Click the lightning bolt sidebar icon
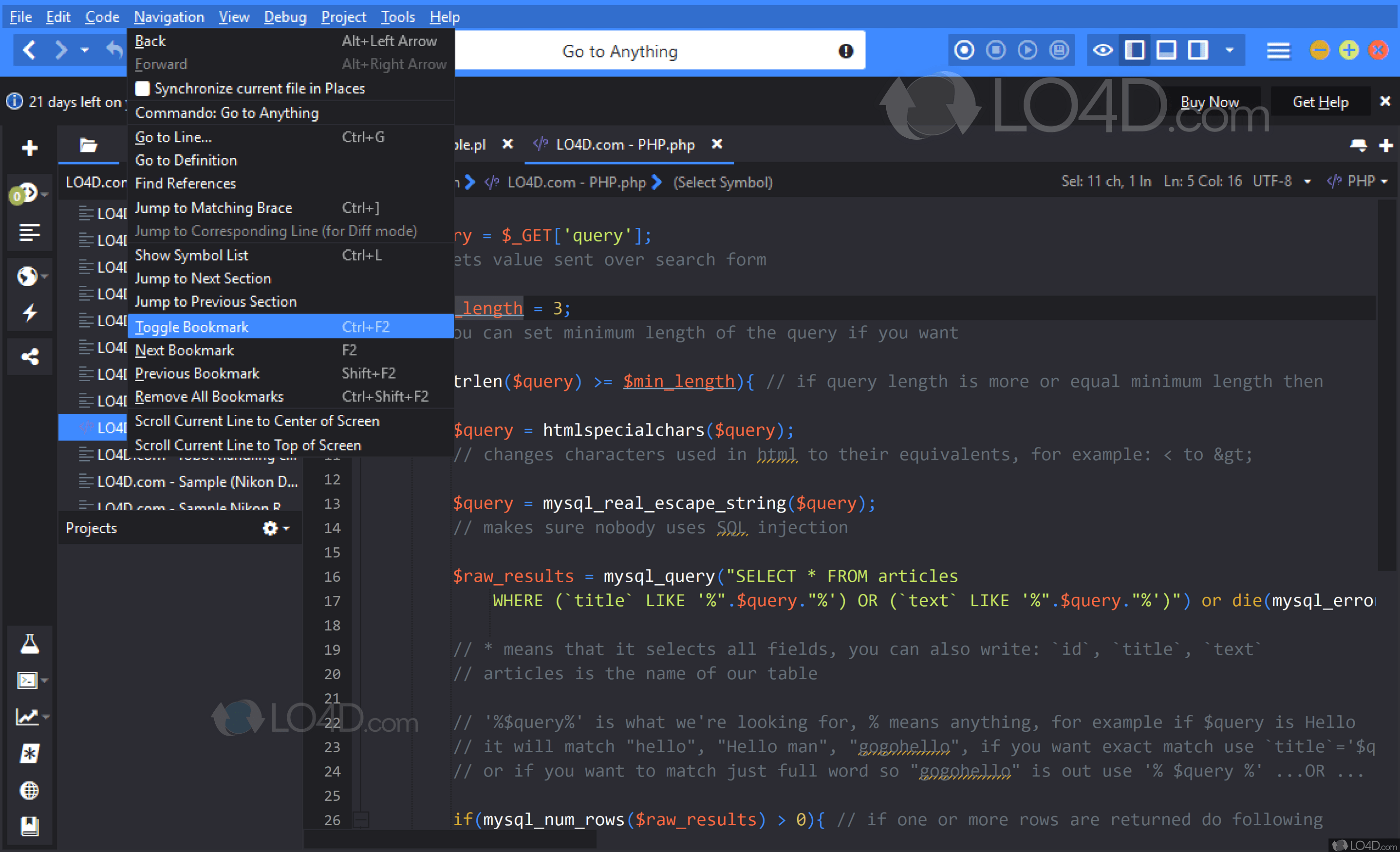The height and width of the screenshot is (852, 1400). coord(29,312)
